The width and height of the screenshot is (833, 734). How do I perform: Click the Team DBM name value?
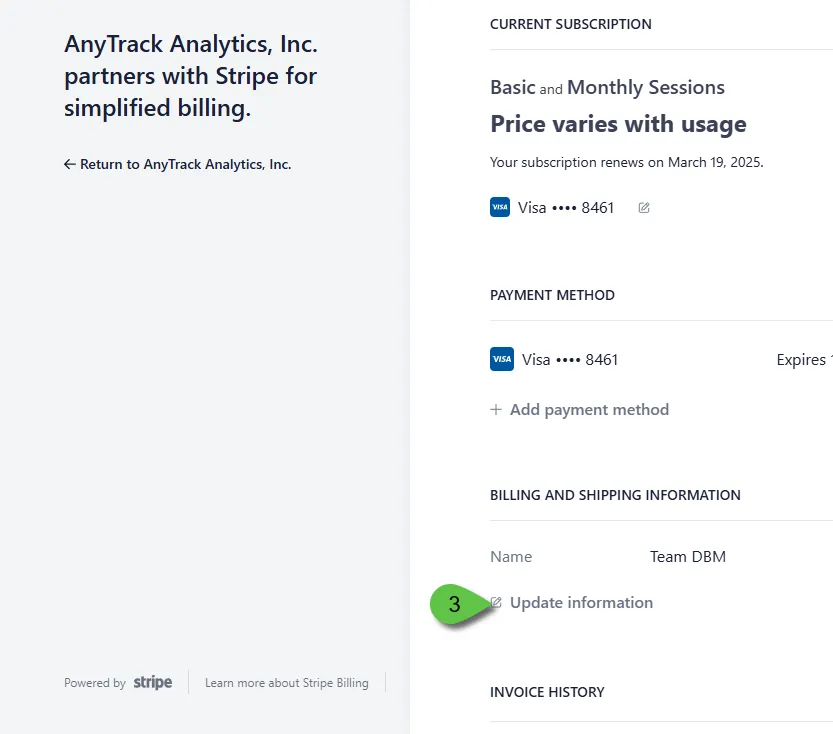[688, 557]
